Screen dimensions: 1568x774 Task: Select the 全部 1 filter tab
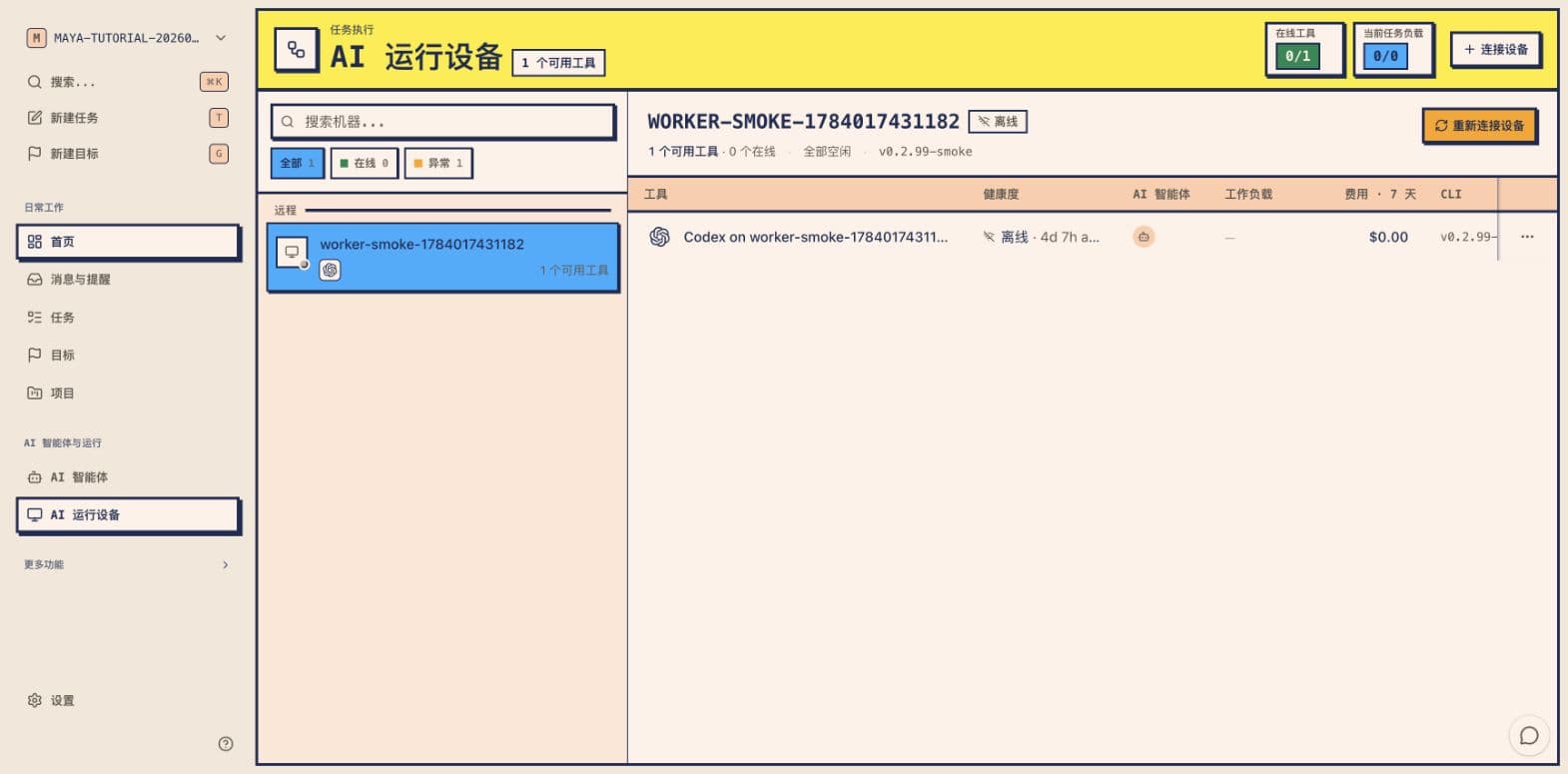pyautogui.click(x=298, y=163)
